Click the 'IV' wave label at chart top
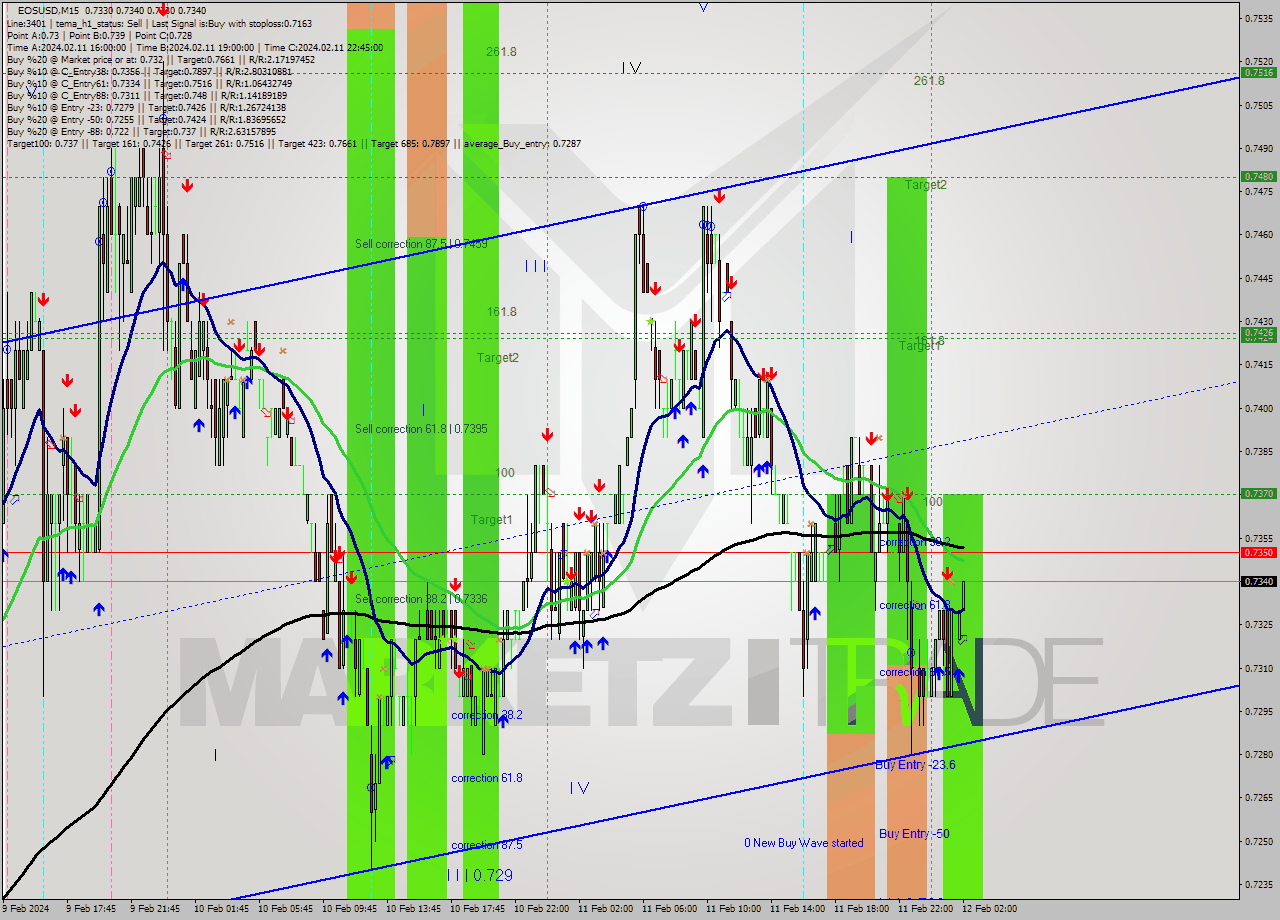Screen dimensions: 1280x920 point(630,68)
